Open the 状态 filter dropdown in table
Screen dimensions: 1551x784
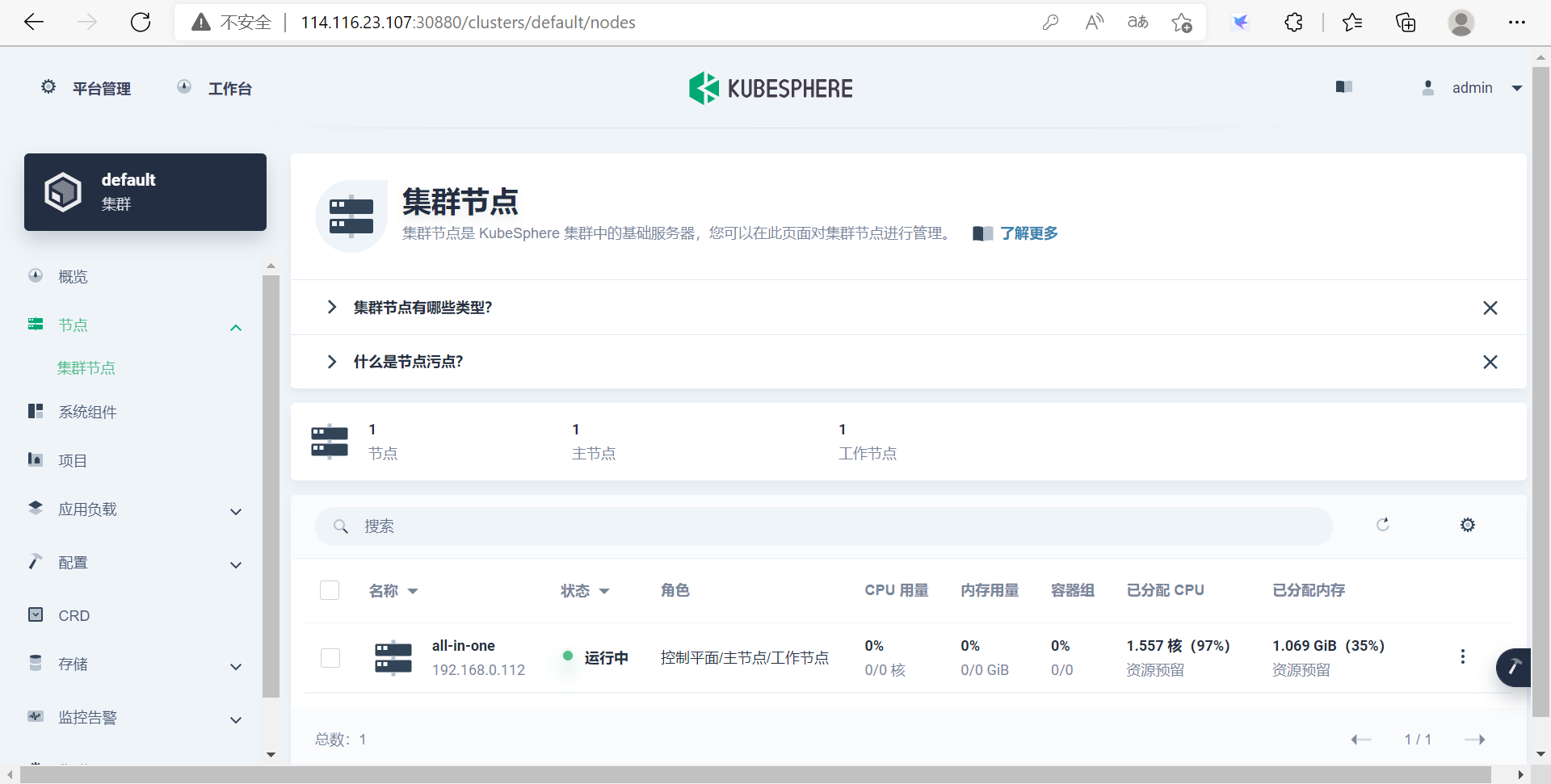click(606, 591)
